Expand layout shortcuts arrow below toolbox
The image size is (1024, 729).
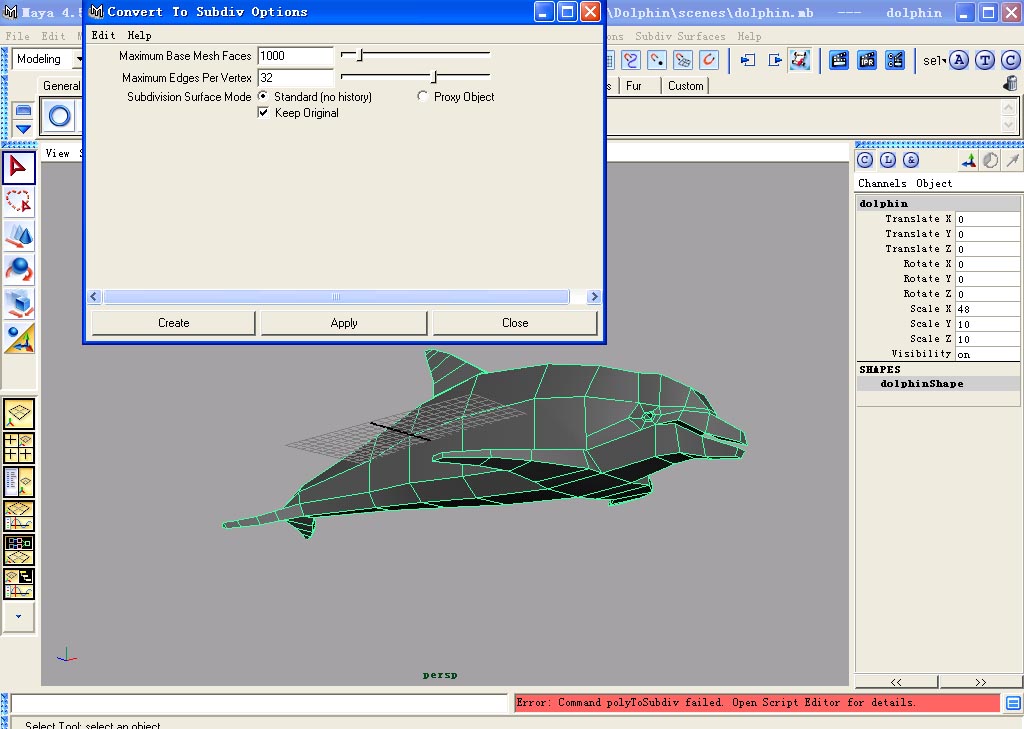(x=18, y=616)
